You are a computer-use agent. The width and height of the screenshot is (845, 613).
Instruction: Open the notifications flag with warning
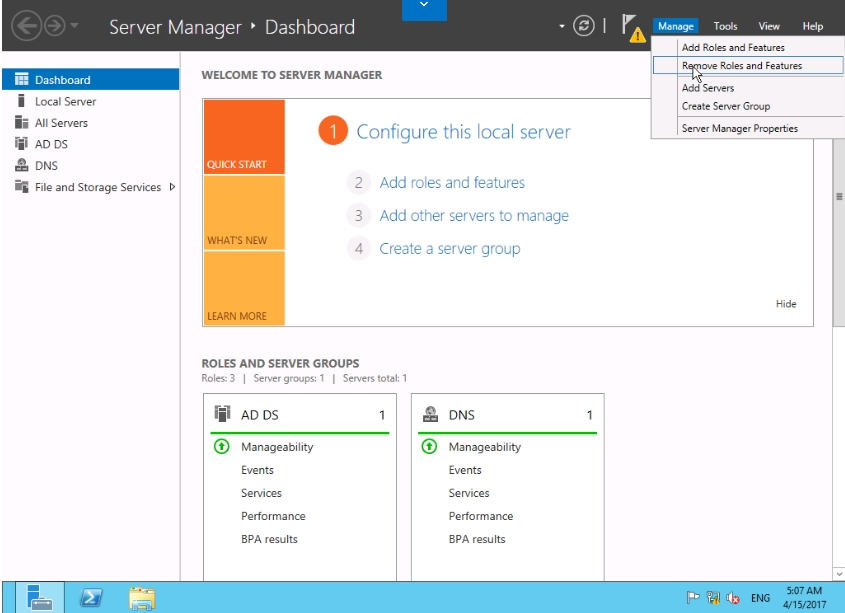633,28
